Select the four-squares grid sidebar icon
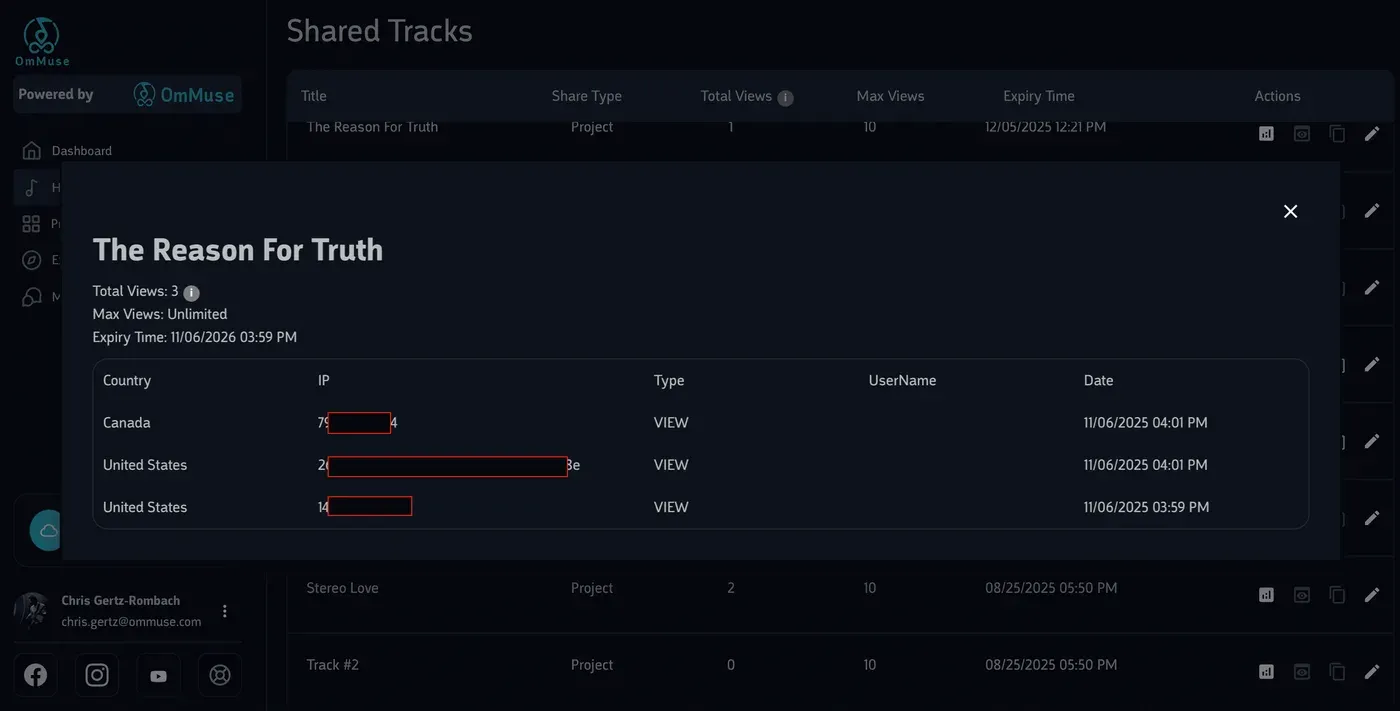Screen dimensions: 1400x711 pos(32,224)
